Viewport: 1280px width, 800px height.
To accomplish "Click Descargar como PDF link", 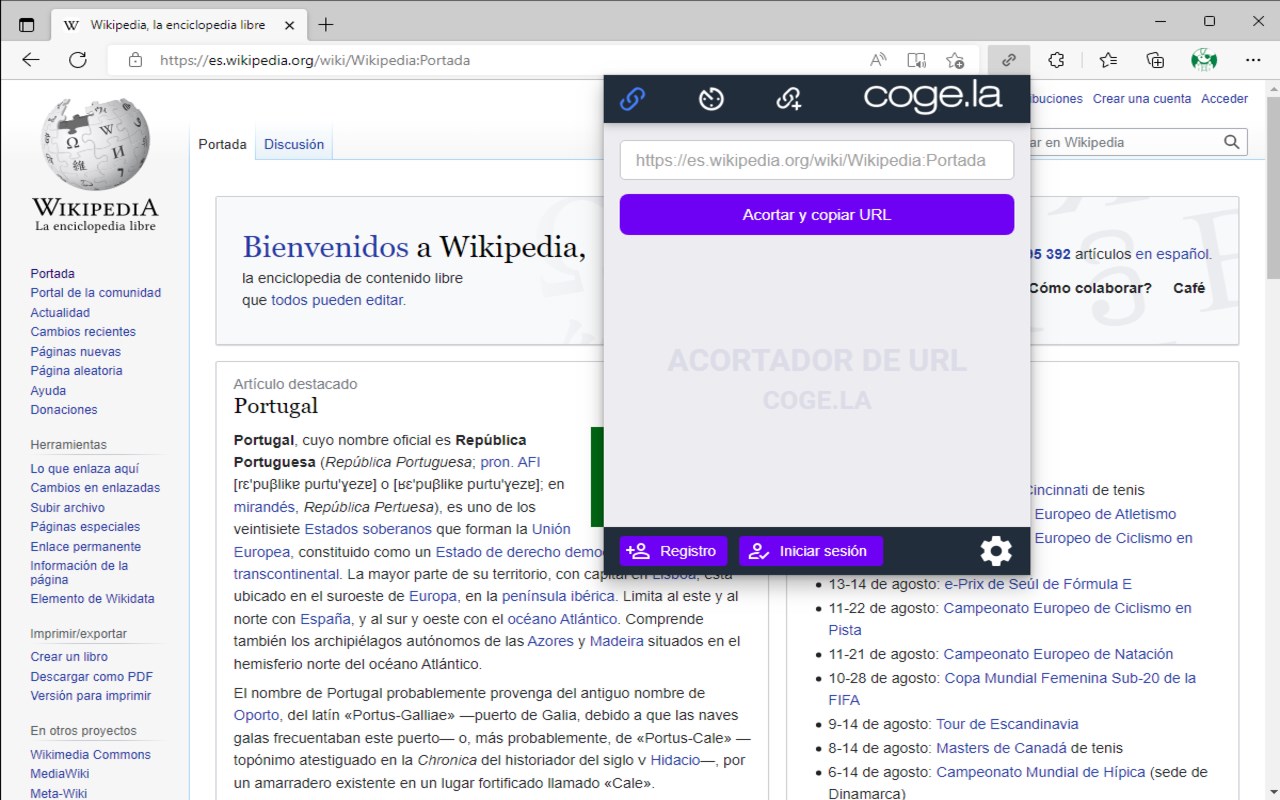I will (x=92, y=677).
